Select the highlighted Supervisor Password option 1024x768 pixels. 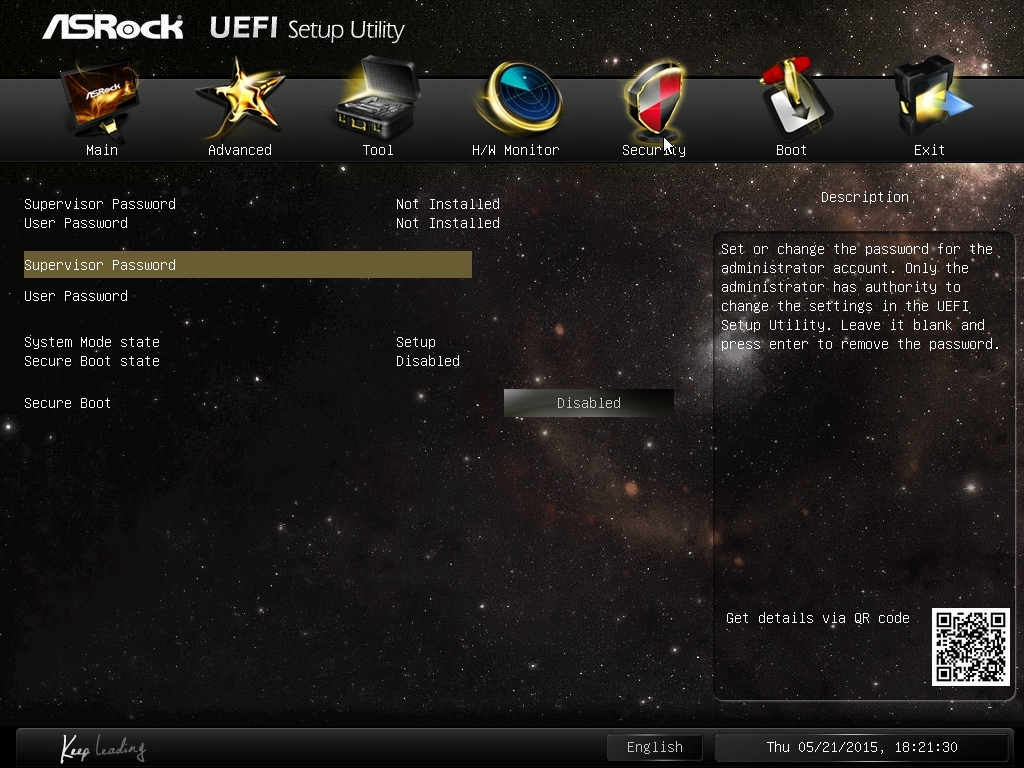pos(248,264)
